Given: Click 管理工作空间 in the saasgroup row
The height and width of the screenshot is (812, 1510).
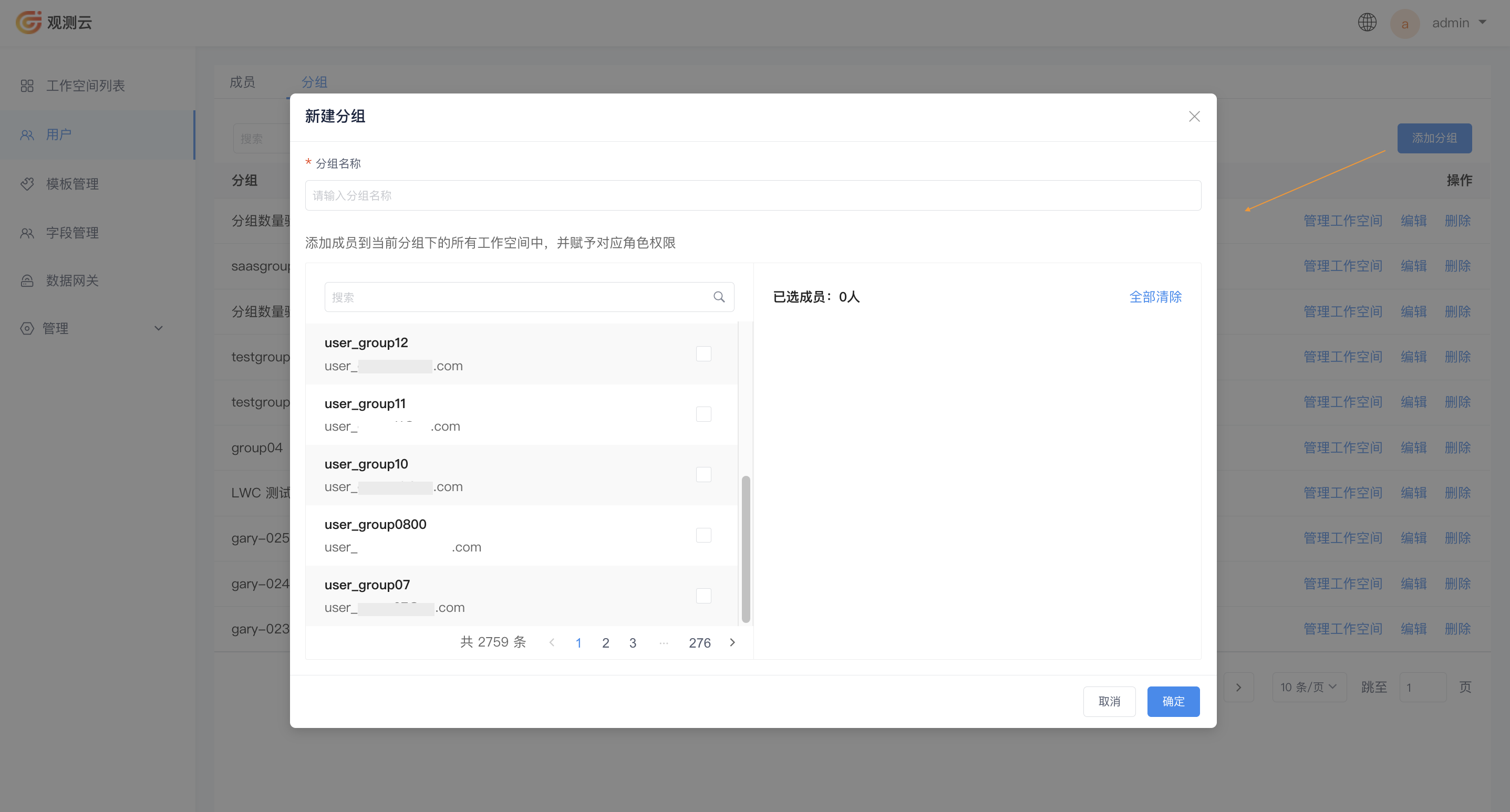Looking at the screenshot, I should pos(1342,266).
